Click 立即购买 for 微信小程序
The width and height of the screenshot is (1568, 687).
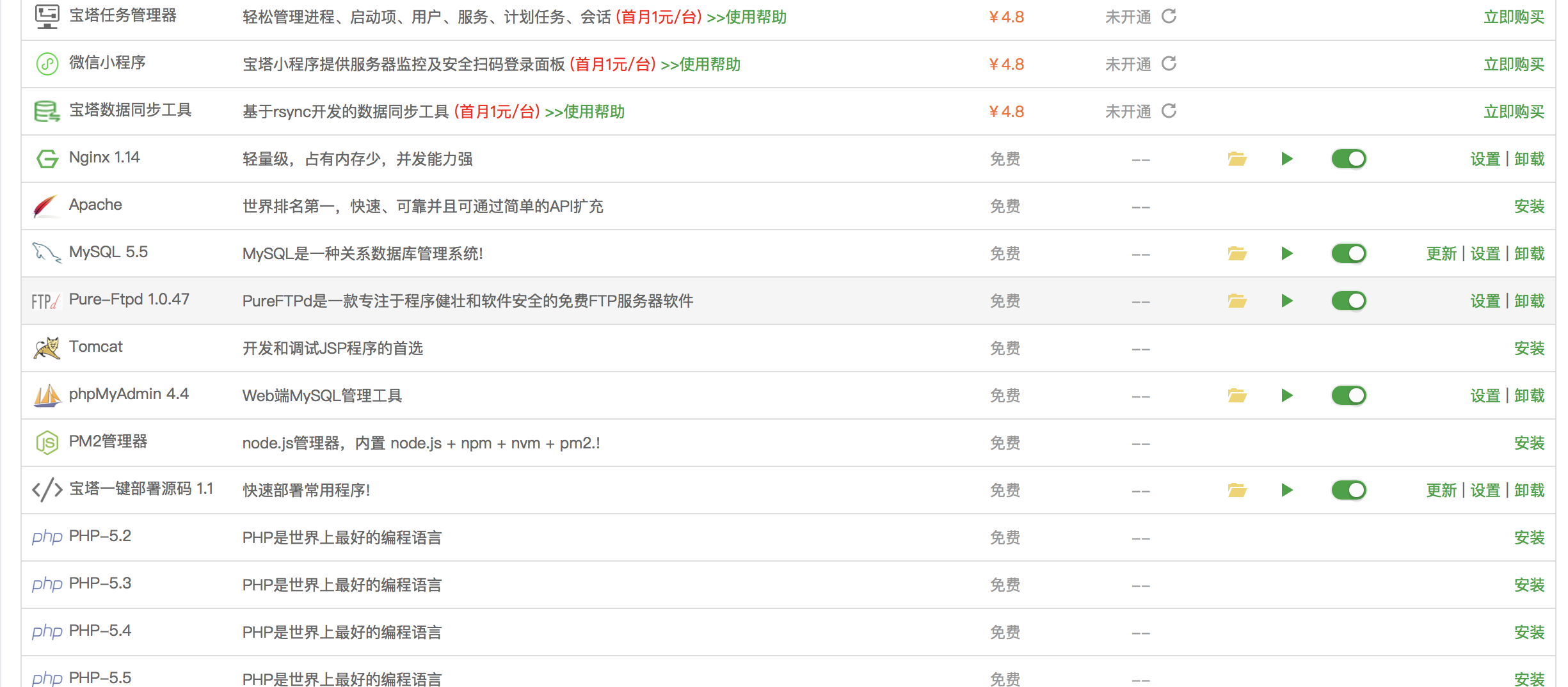pos(1514,65)
